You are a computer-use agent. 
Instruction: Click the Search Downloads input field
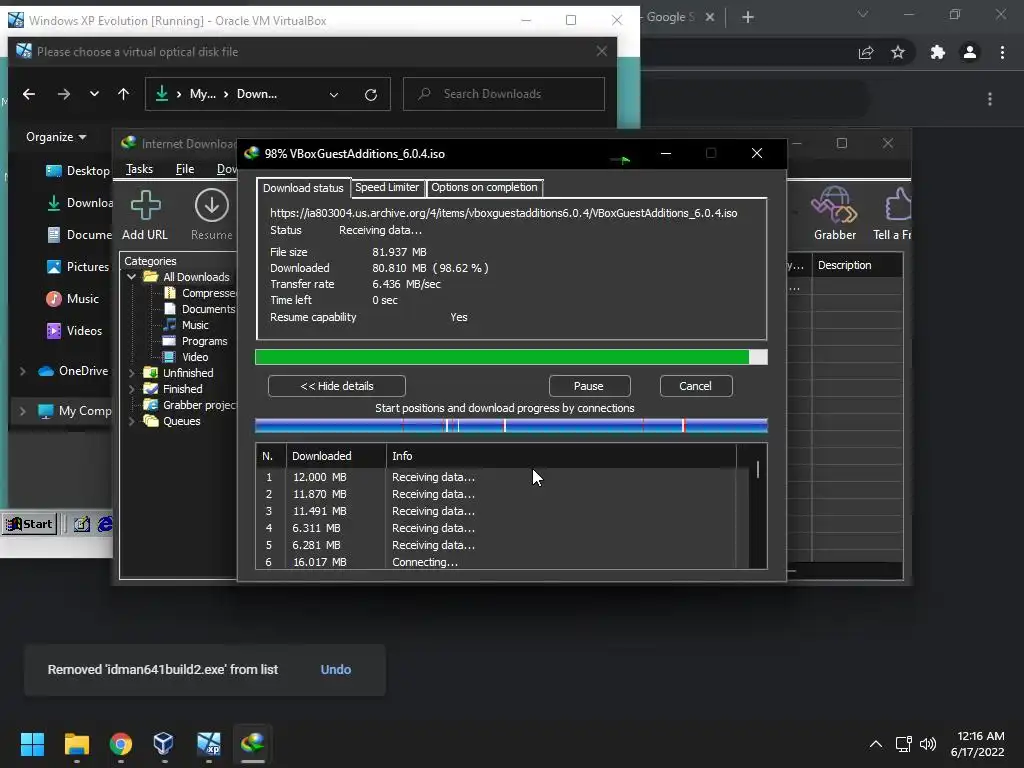[504, 94]
